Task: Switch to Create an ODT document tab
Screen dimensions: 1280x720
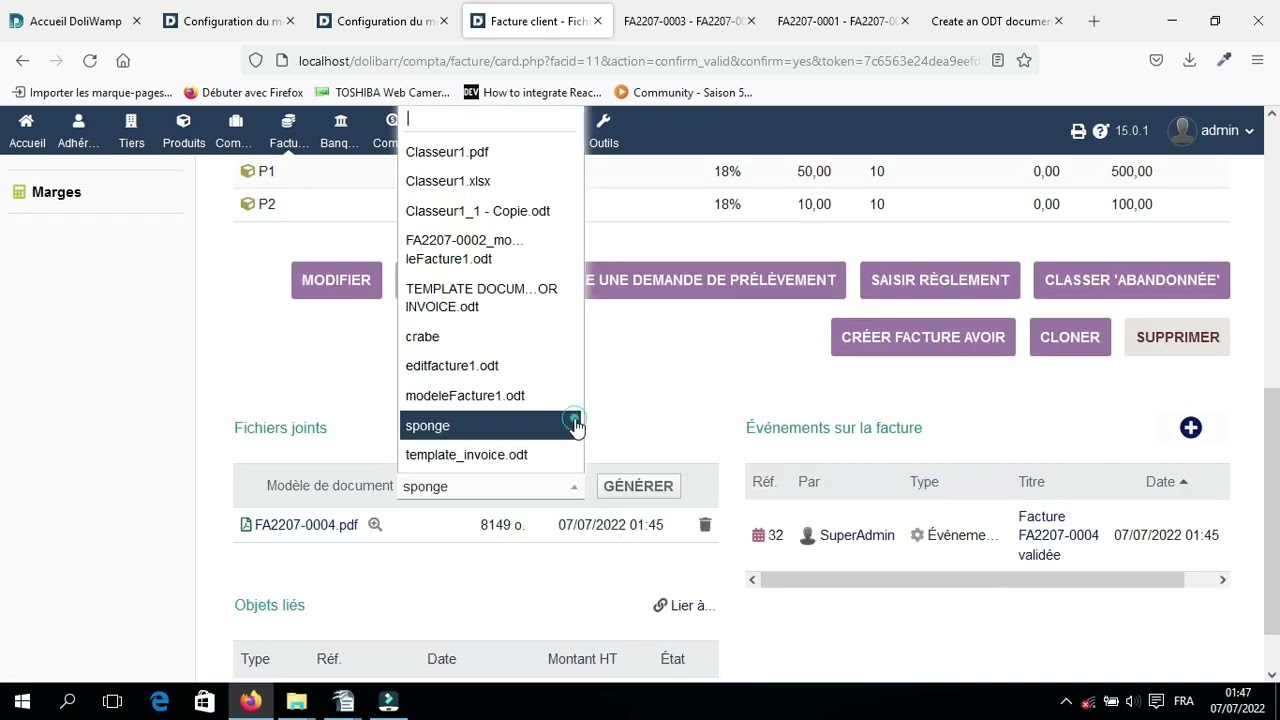Action: pyautogui.click(x=997, y=21)
